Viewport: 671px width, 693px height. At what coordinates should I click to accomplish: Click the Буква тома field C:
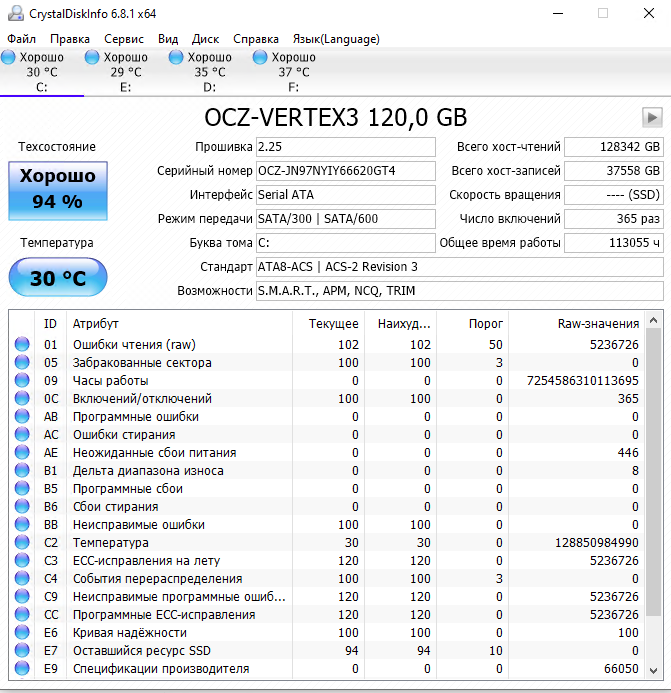pyautogui.click(x=346, y=243)
